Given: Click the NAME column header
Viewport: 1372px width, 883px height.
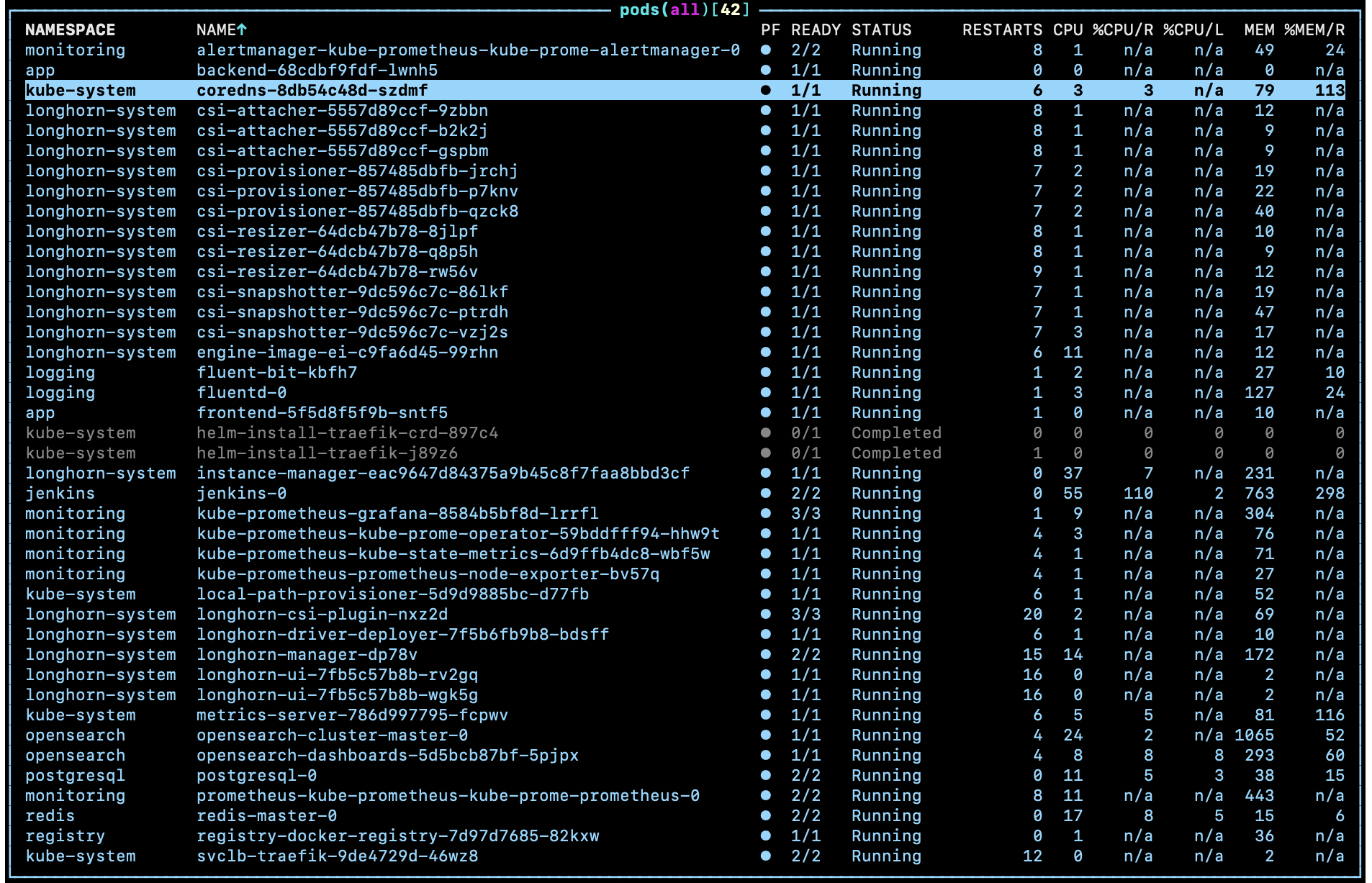Looking at the screenshot, I should [x=217, y=30].
